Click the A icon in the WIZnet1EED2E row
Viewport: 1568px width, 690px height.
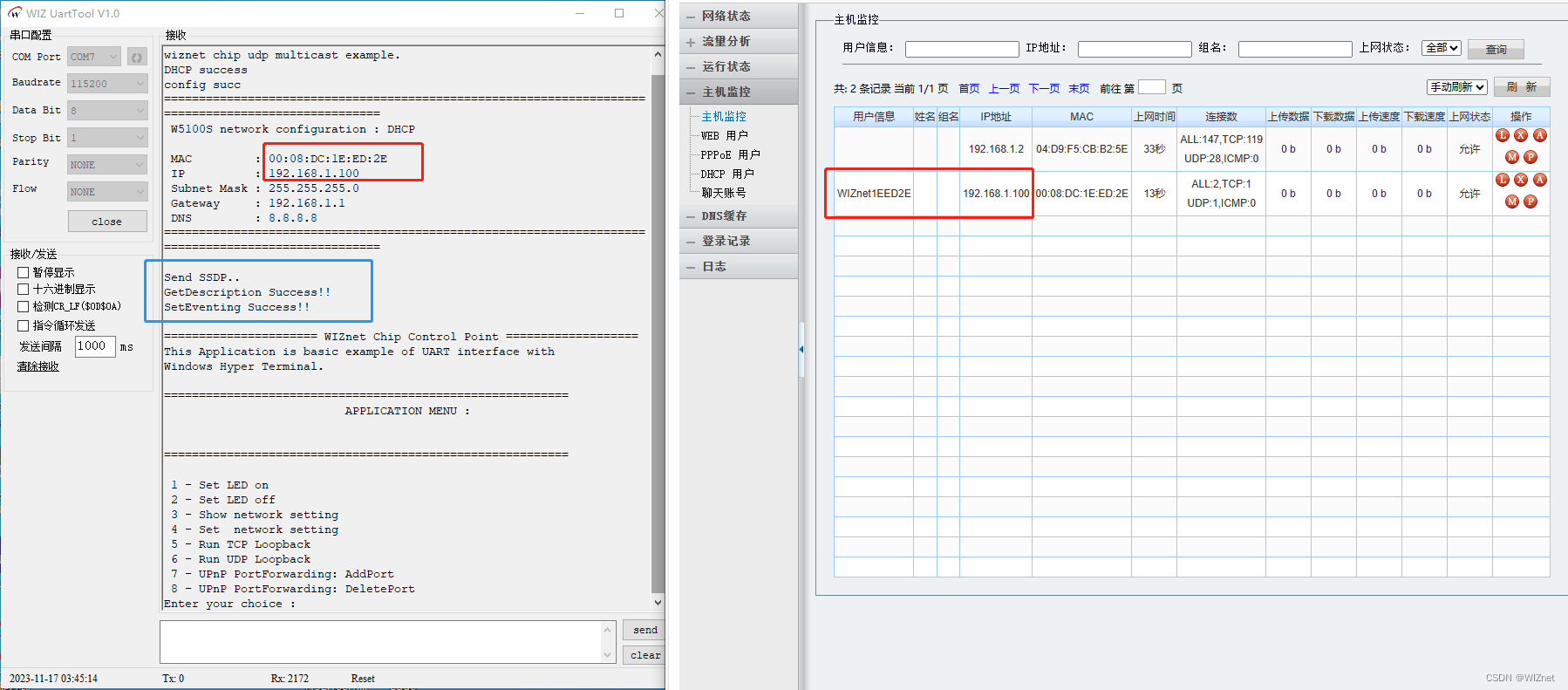[1540, 180]
